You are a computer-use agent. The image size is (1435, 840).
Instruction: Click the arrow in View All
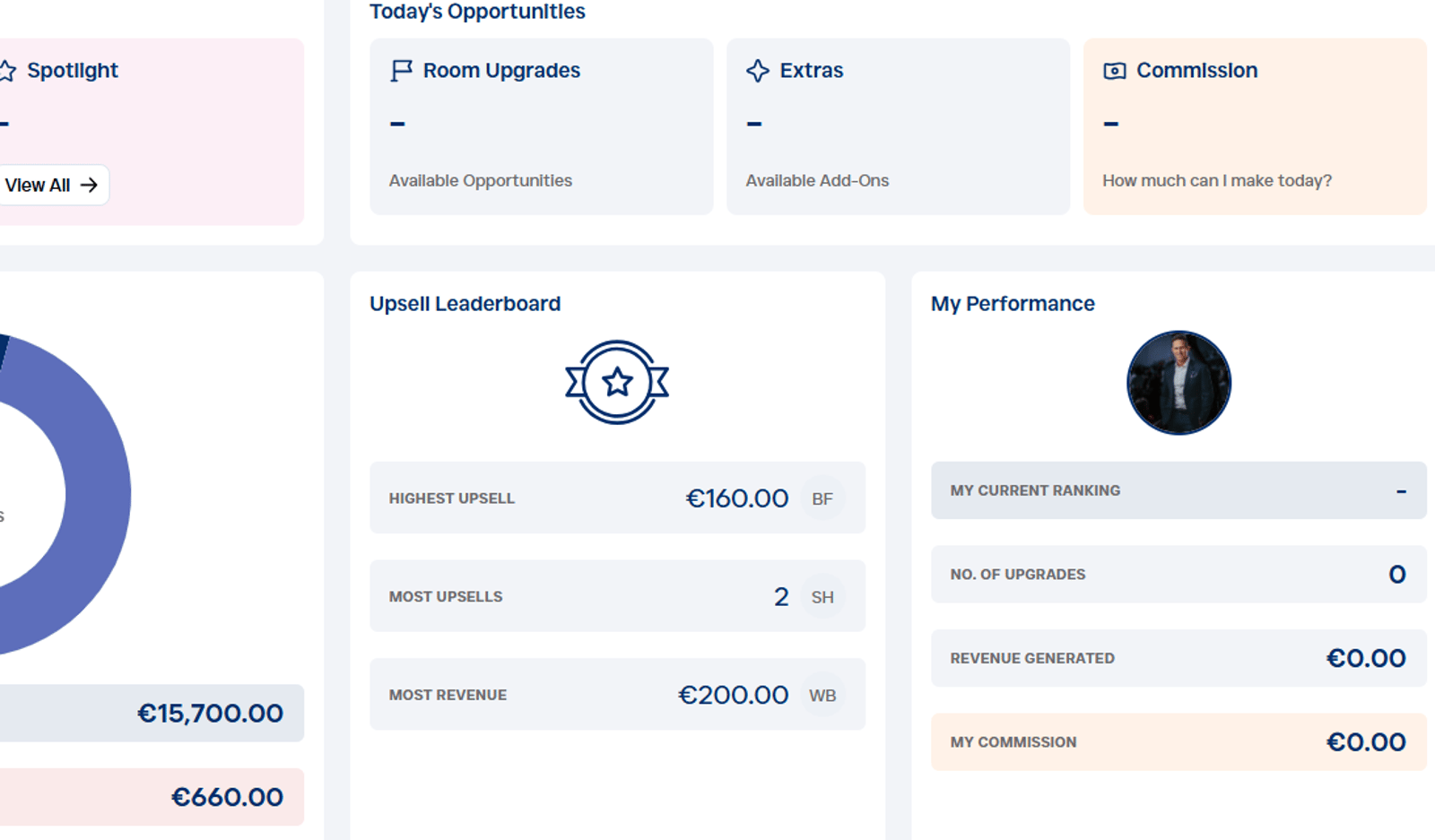click(x=89, y=185)
